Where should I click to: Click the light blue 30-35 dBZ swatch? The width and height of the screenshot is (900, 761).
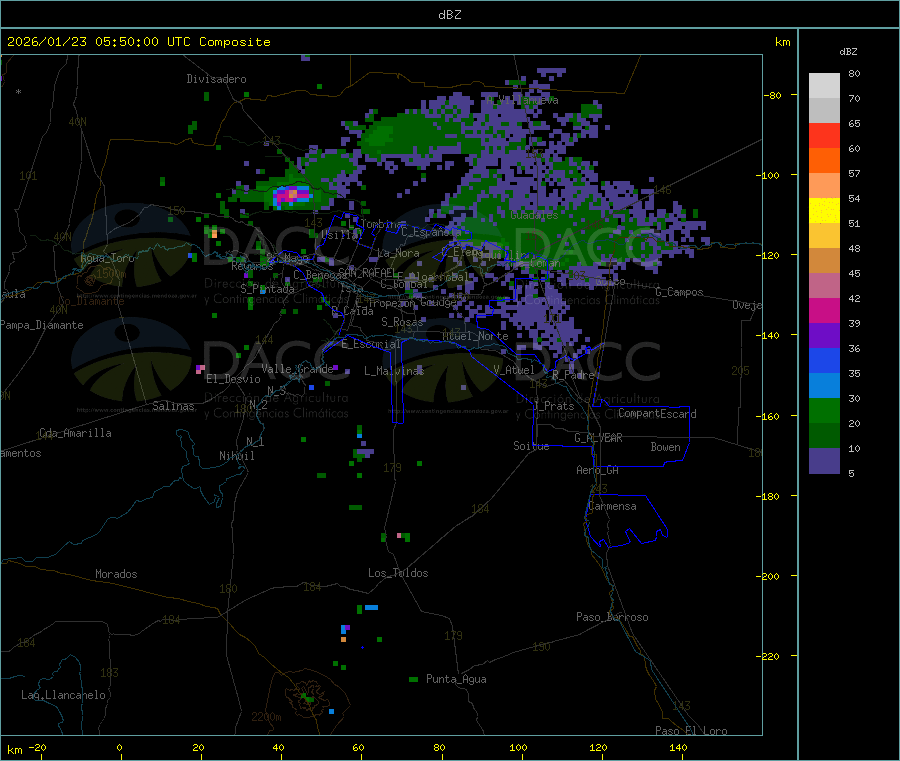click(x=824, y=386)
